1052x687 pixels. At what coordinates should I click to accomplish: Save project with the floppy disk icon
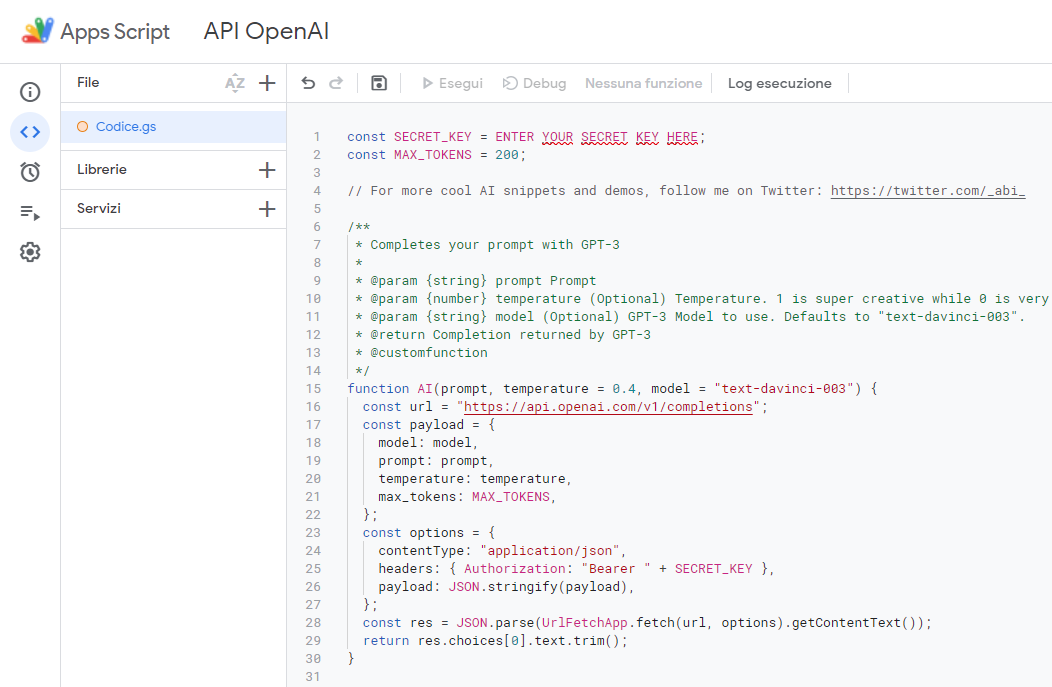[x=379, y=83]
